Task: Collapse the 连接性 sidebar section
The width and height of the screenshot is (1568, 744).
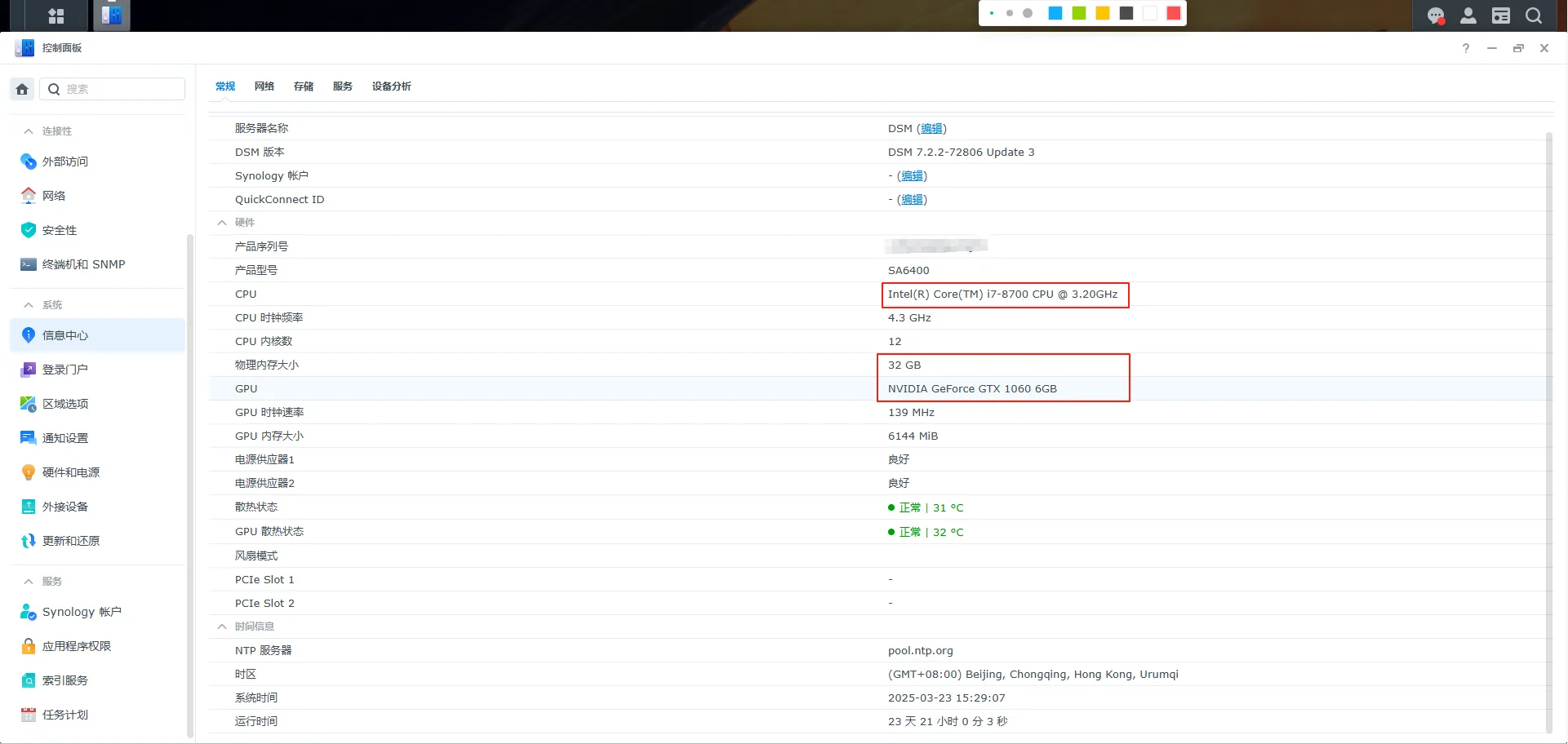Action: click(29, 131)
